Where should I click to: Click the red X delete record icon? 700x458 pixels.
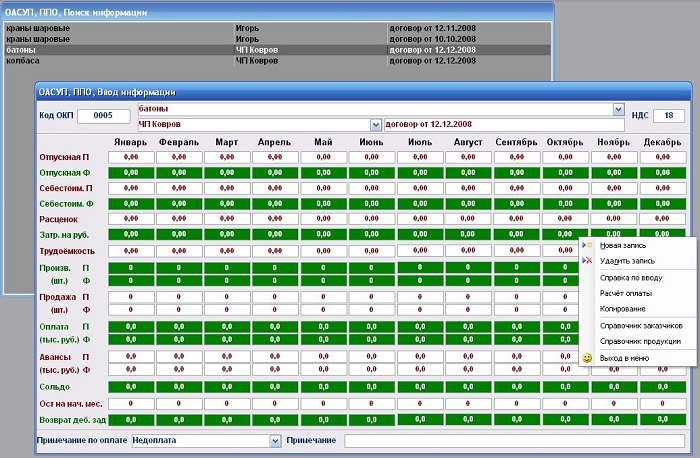tap(587, 261)
